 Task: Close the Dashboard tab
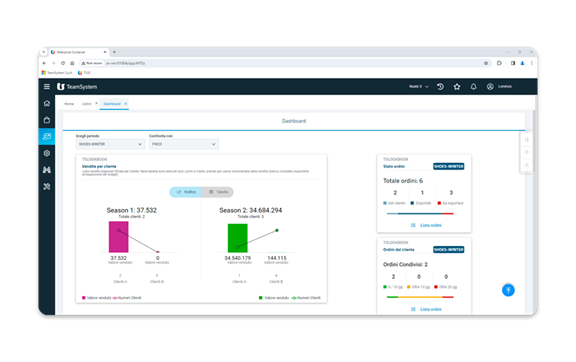coord(126,104)
